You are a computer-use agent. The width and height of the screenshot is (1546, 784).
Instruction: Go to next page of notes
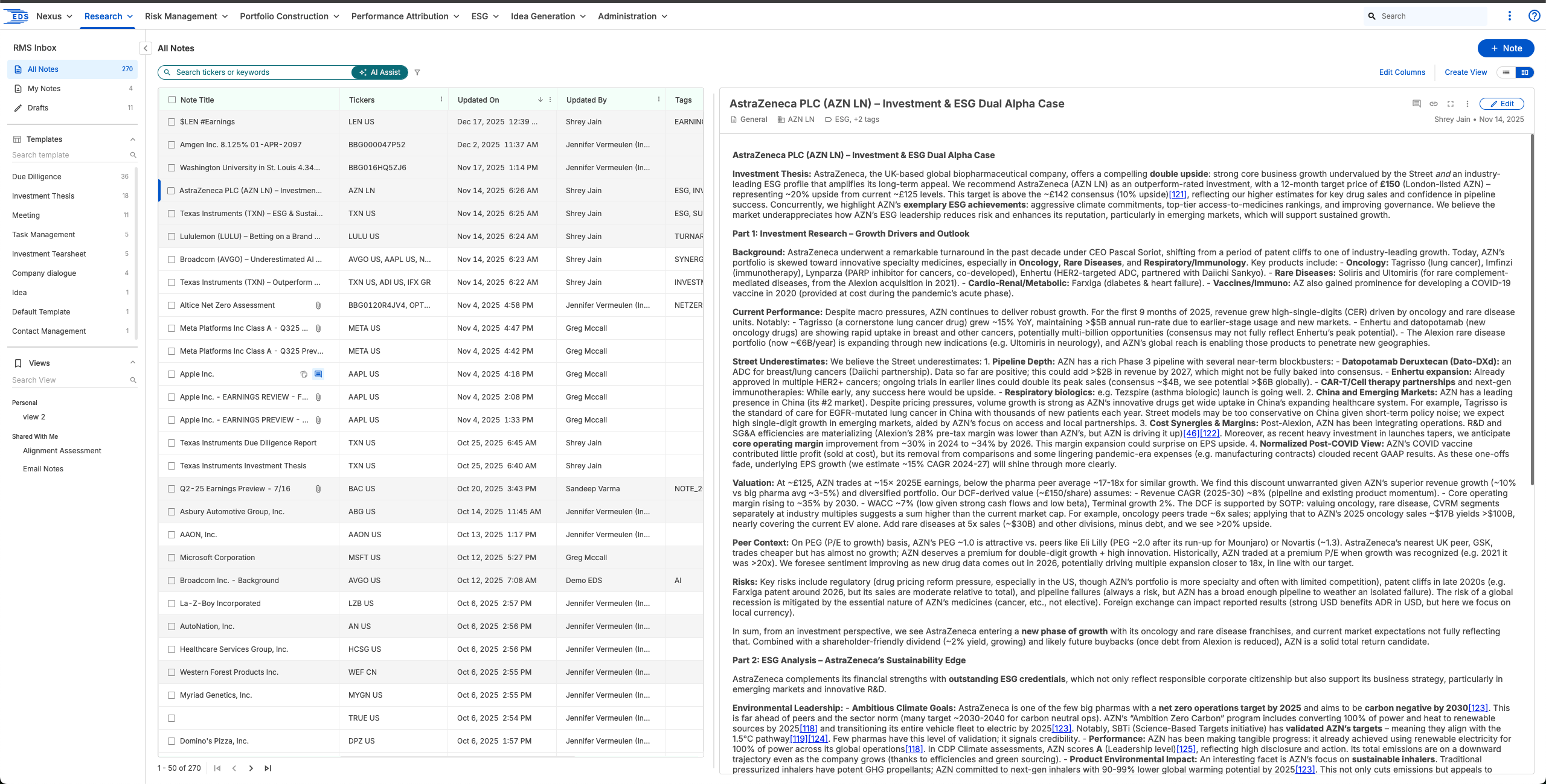[251, 768]
